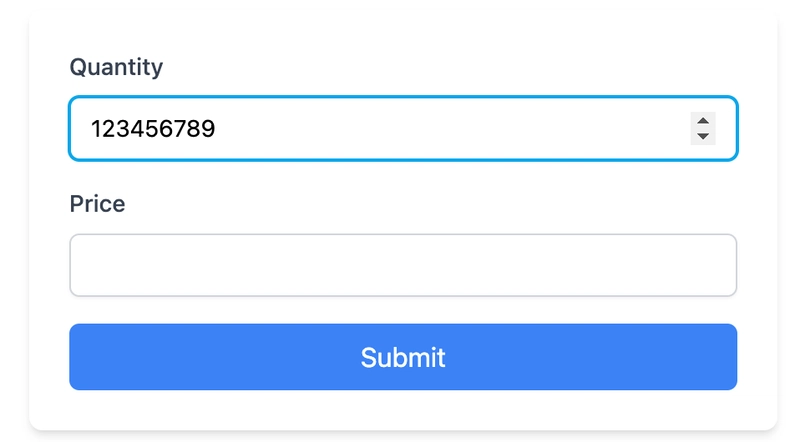Activate the Price field below Quantity

pyautogui.click(x=403, y=265)
